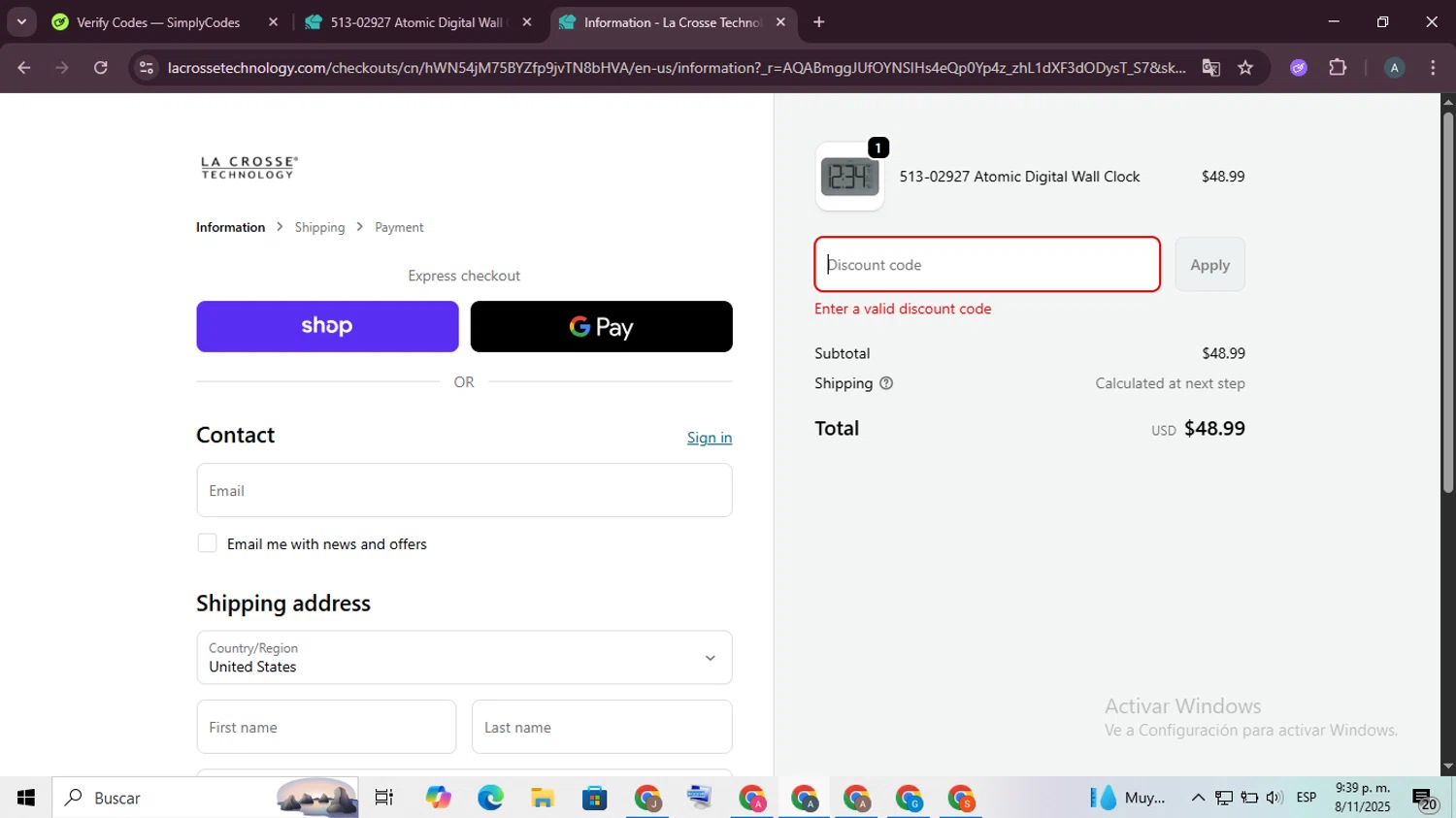Screen dimensions: 1456x818
Task: Check out with Google Pay button
Action: coord(601,326)
